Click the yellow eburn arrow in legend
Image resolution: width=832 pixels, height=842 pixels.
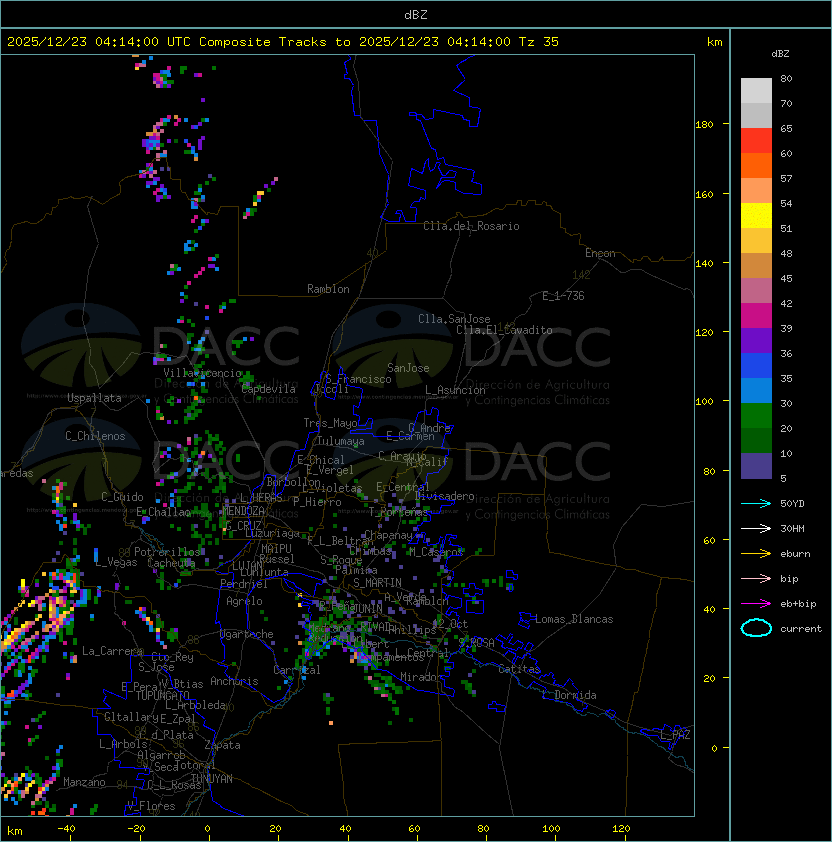pos(756,553)
